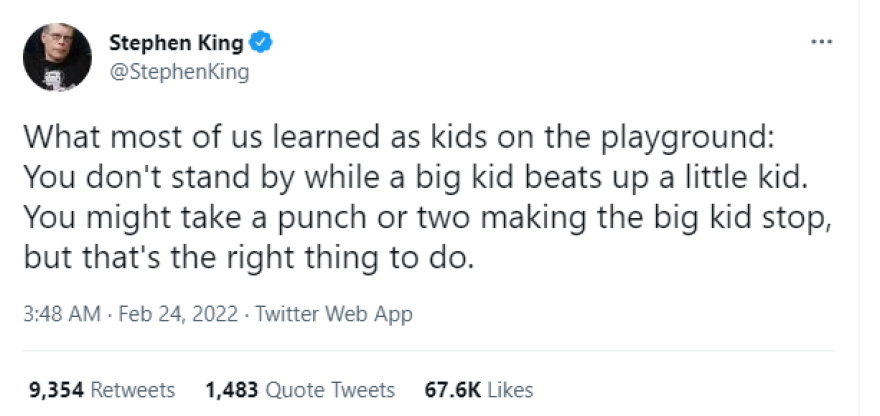Open the 3:48 AM timestamp link
The image size is (880, 416).
pos(61,314)
